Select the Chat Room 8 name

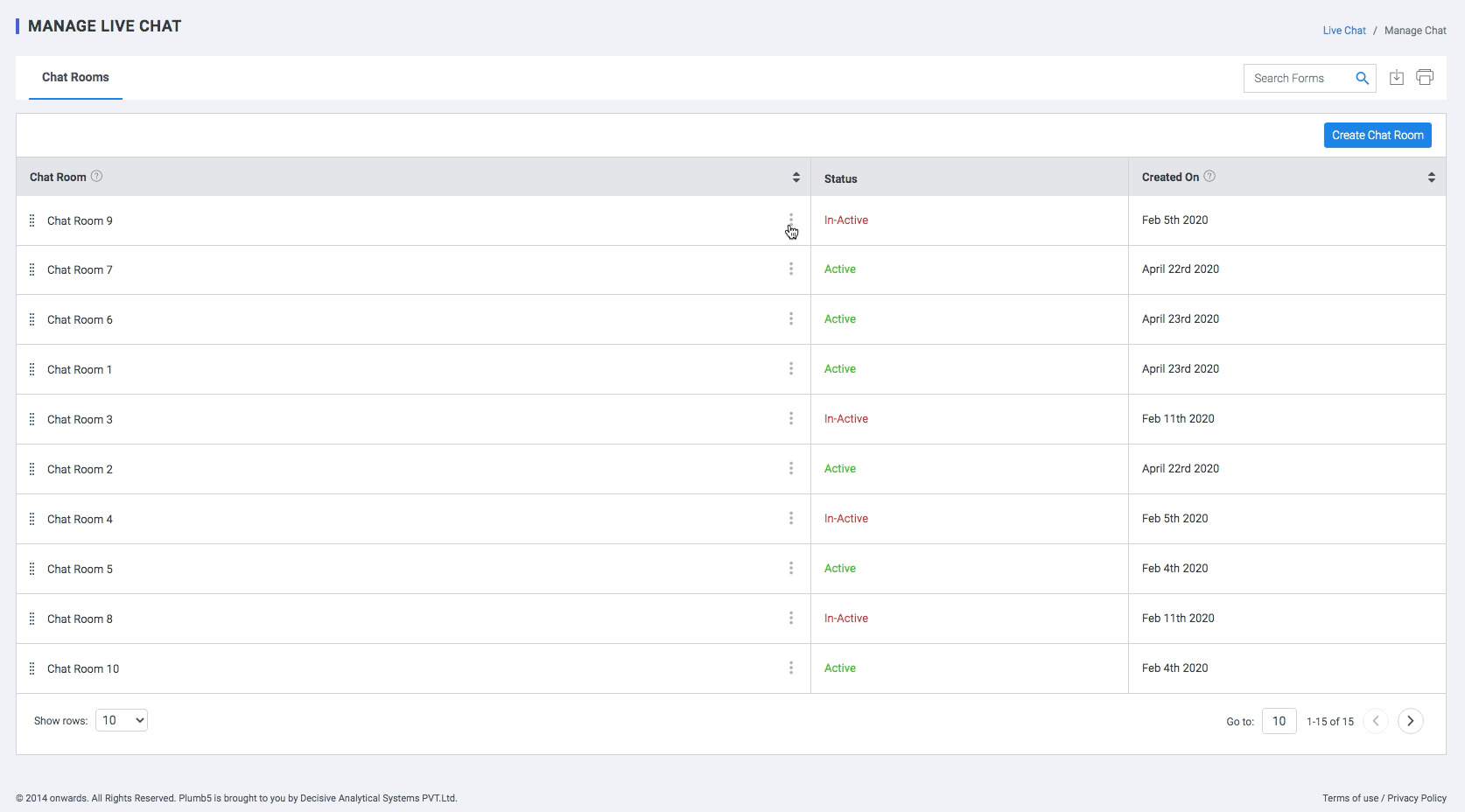tap(80, 619)
